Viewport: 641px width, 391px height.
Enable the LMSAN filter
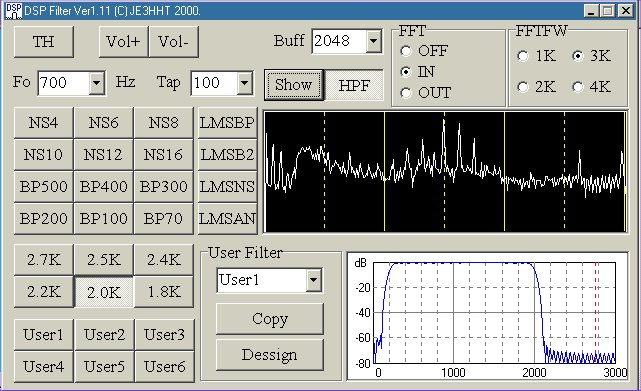click(x=228, y=218)
